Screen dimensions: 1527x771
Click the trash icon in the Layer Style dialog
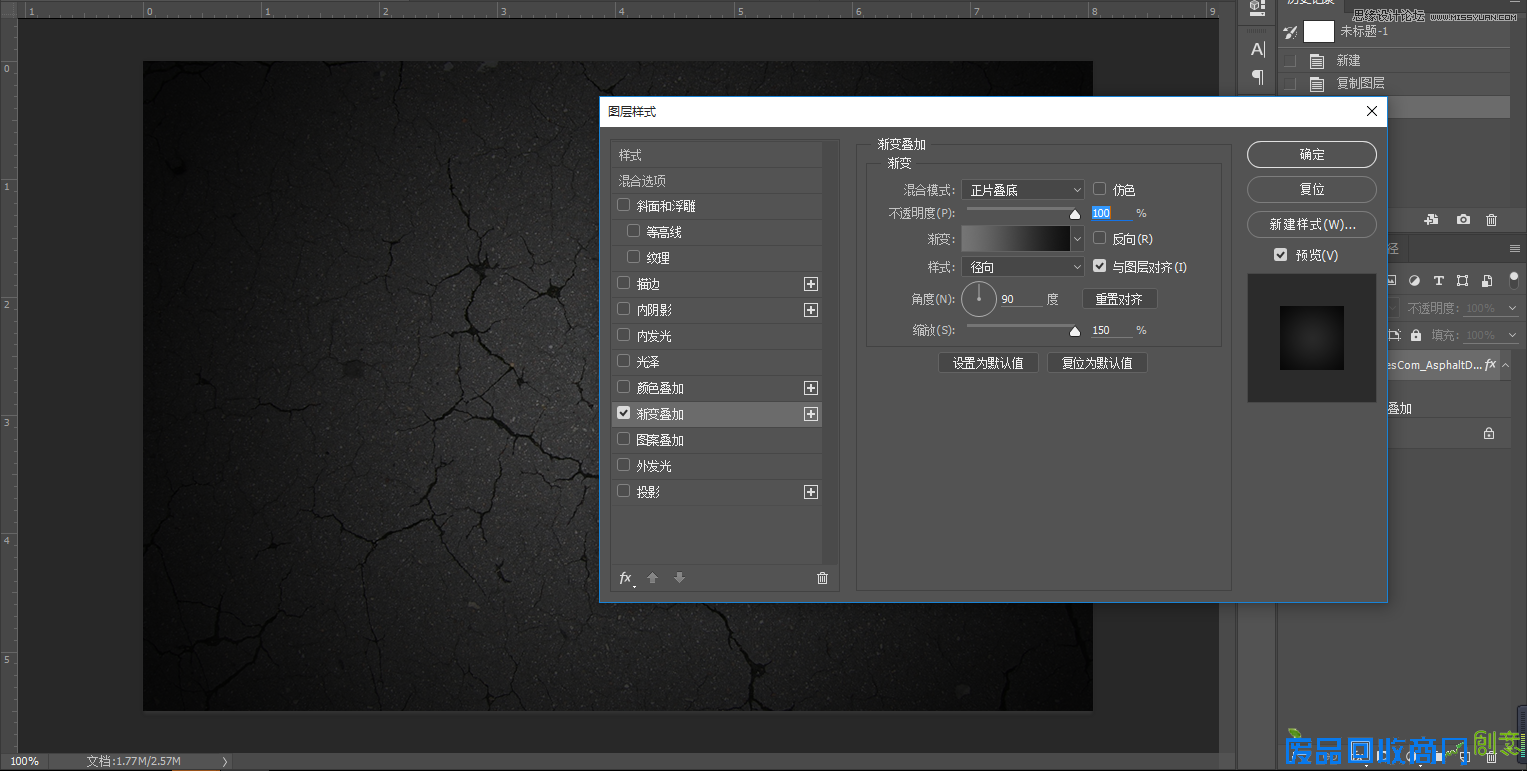coord(822,577)
